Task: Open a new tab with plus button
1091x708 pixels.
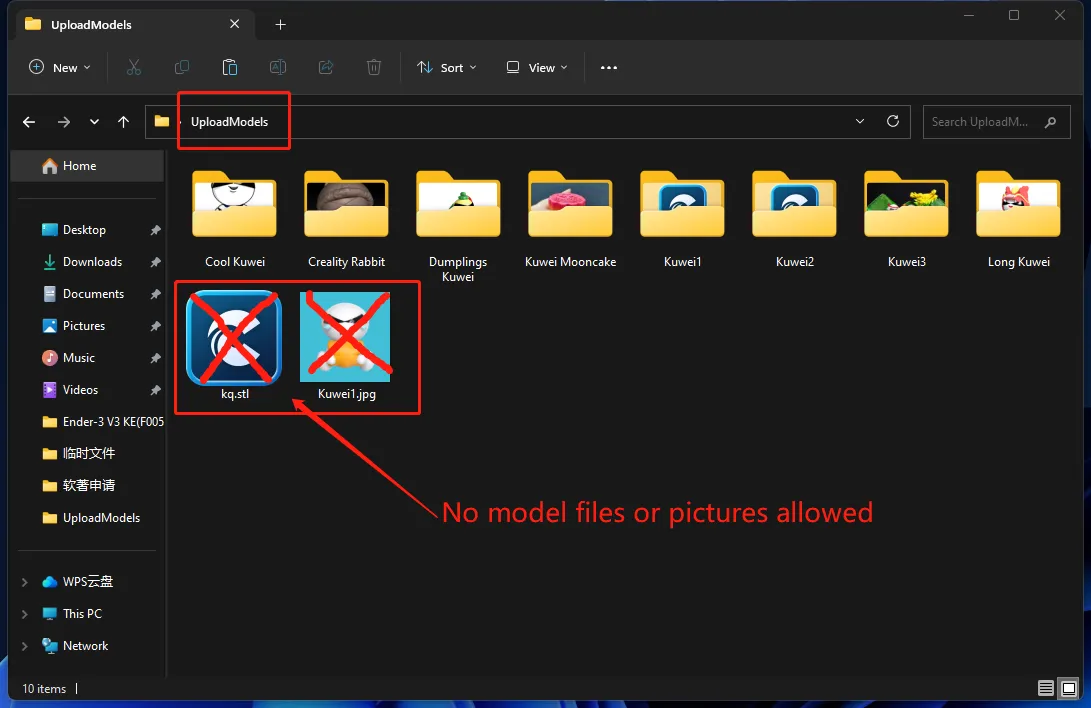Action: point(281,24)
